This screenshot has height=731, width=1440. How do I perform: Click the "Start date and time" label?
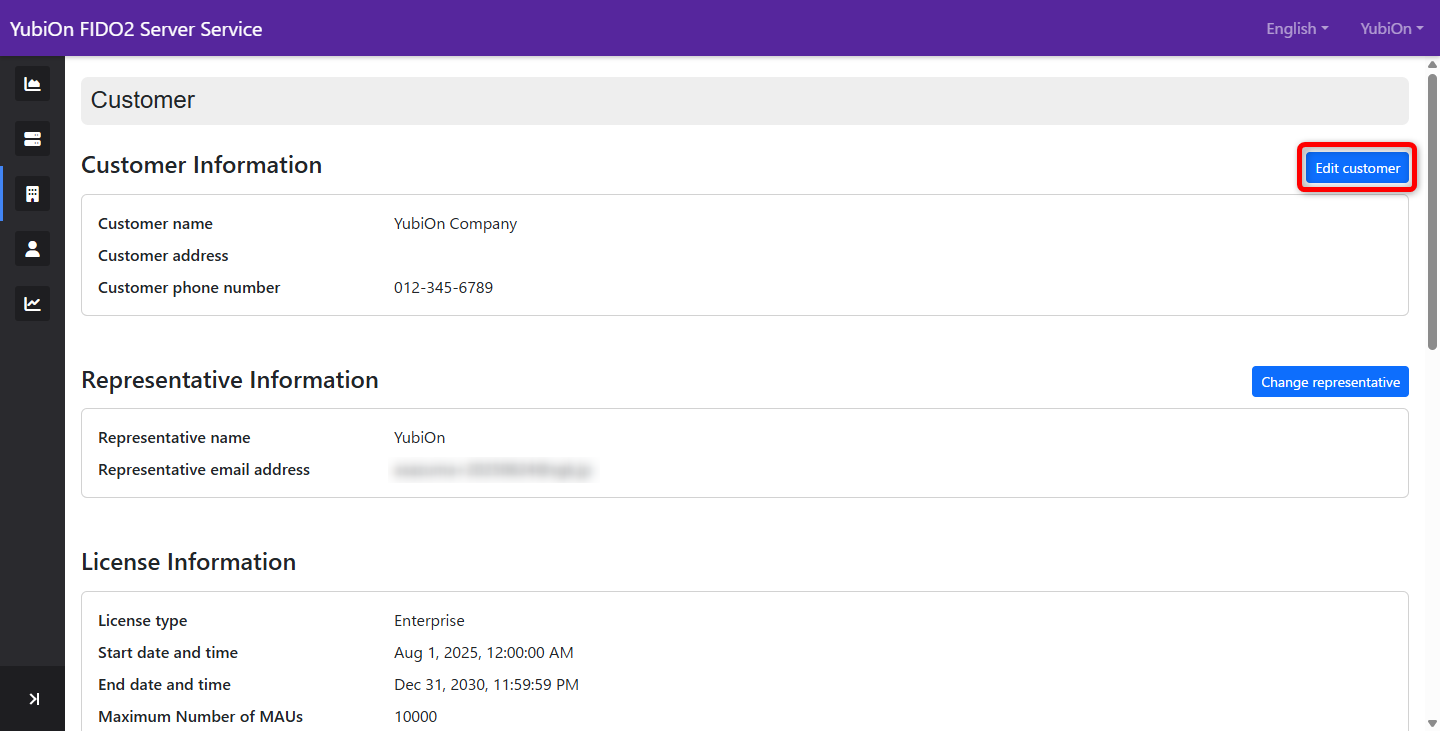coord(168,653)
